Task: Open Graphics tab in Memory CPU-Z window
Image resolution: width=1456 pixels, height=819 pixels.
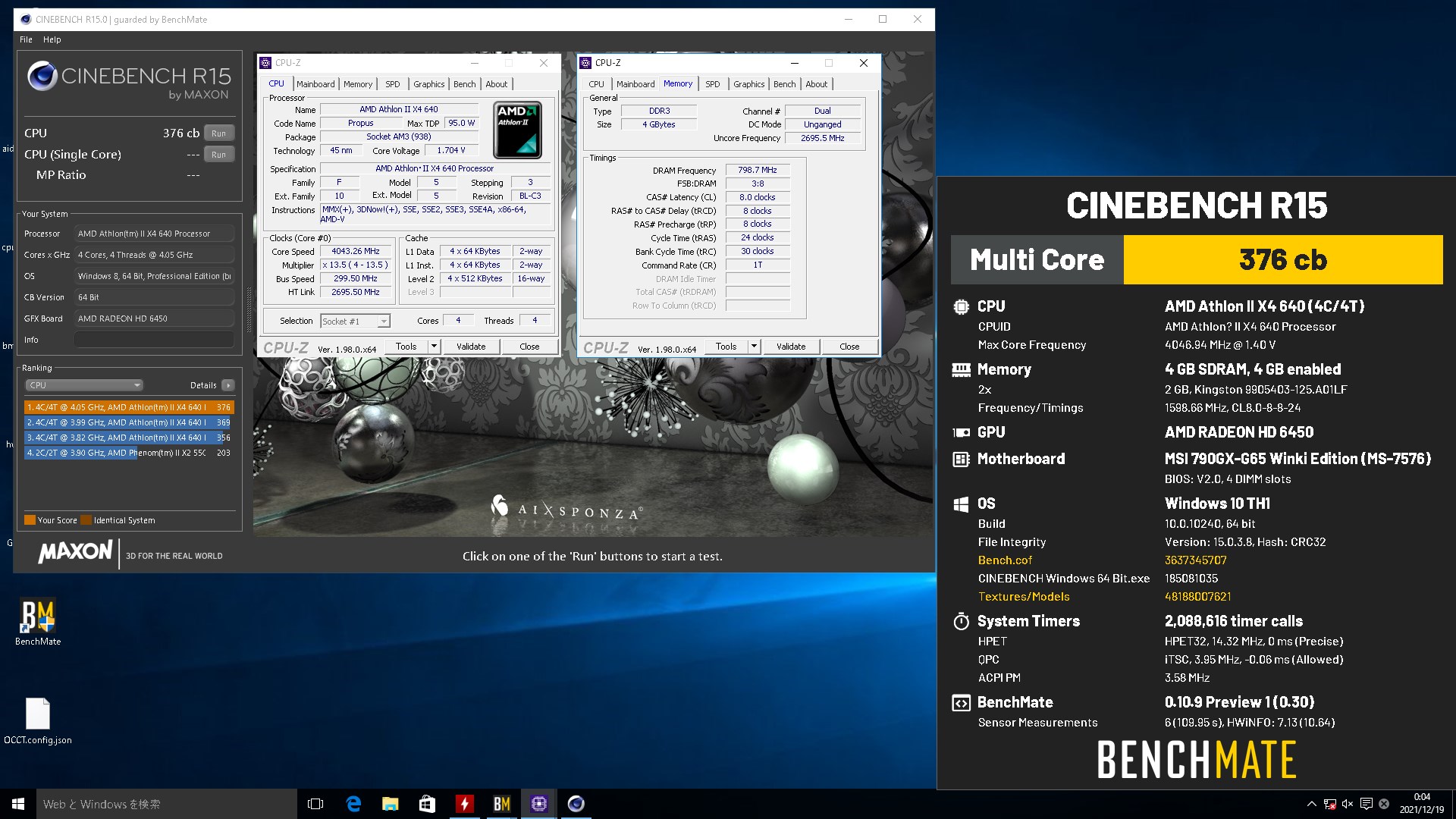Action: click(749, 84)
